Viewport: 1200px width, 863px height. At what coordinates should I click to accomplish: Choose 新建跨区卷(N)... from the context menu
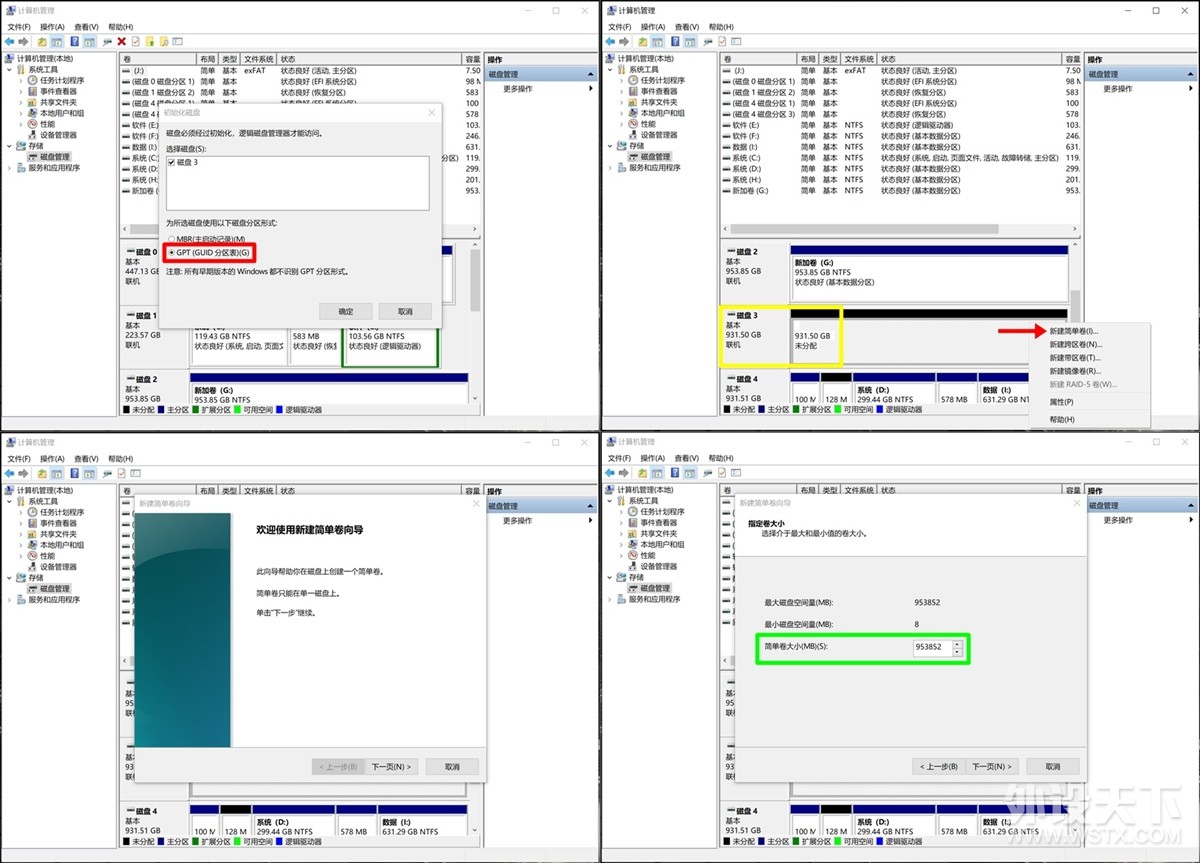[1090, 344]
